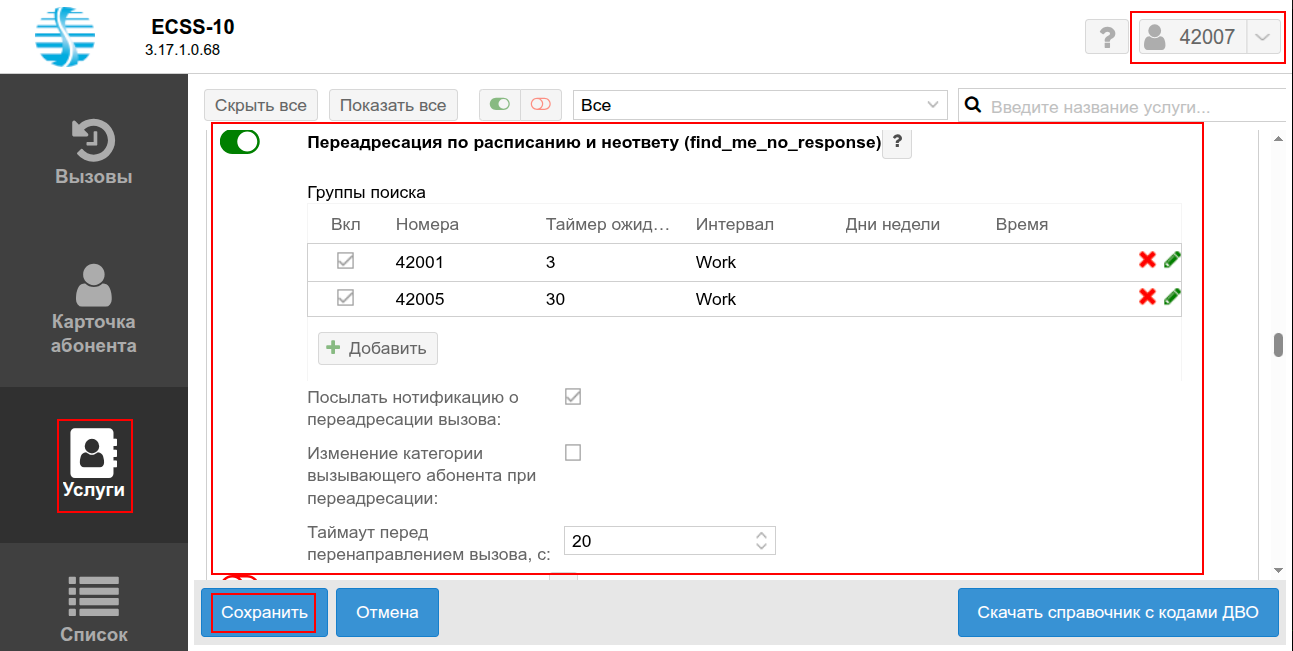Delete search group row 42001
The width and height of the screenshot is (1293, 651).
pos(1147,260)
